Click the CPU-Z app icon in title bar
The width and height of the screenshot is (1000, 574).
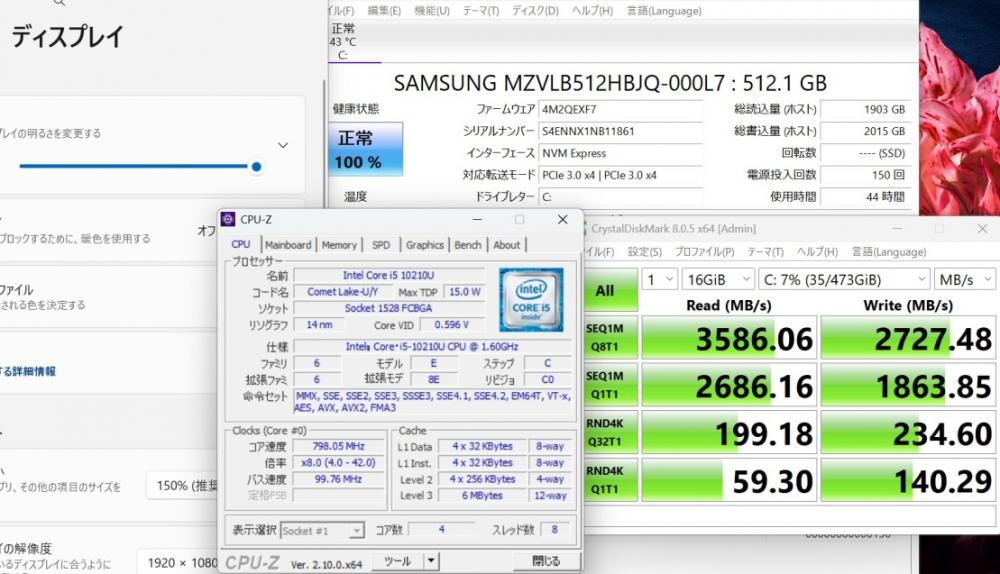click(x=228, y=219)
